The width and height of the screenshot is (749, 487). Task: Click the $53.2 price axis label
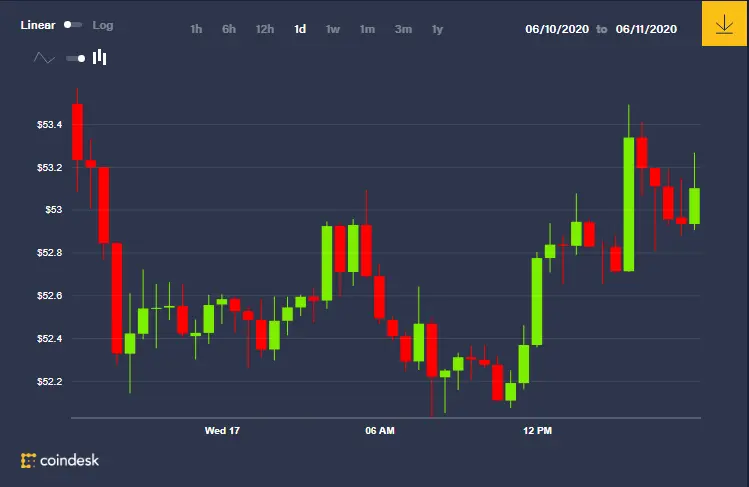coord(49,168)
